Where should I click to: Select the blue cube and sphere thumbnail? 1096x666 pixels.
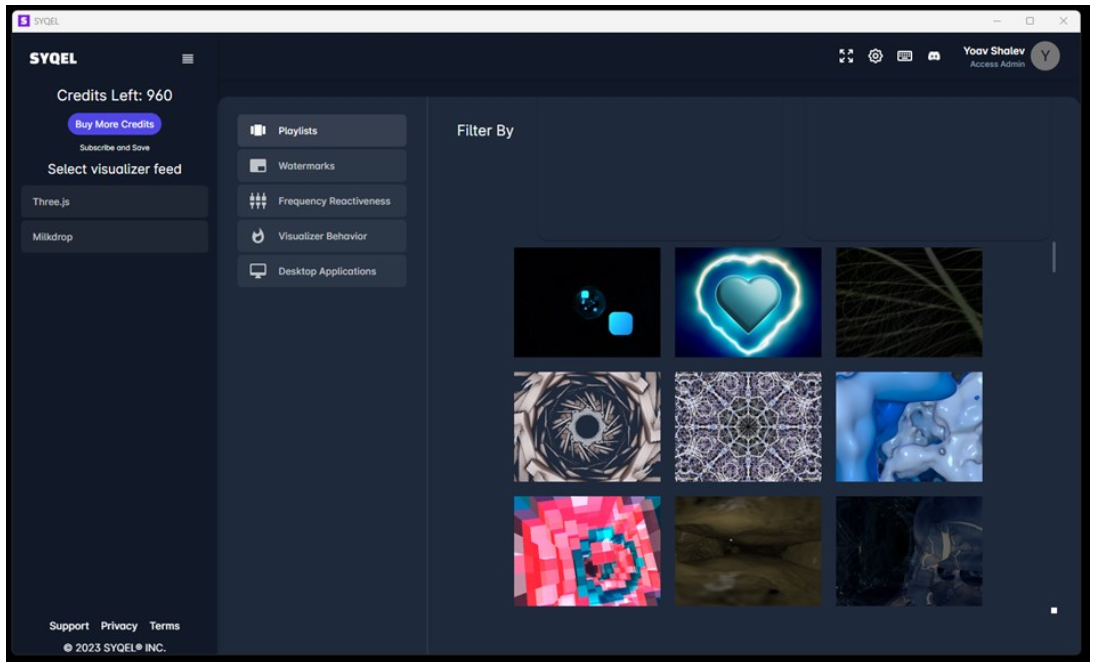click(x=587, y=302)
